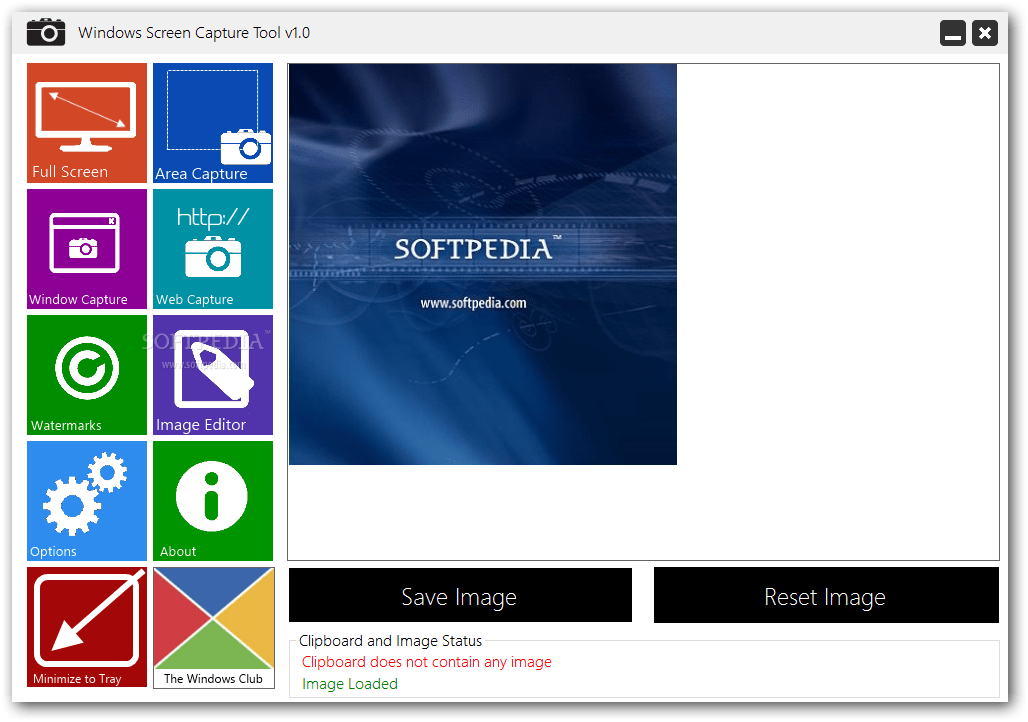
Task: Launch the Web Capture tool
Action: tap(212, 248)
